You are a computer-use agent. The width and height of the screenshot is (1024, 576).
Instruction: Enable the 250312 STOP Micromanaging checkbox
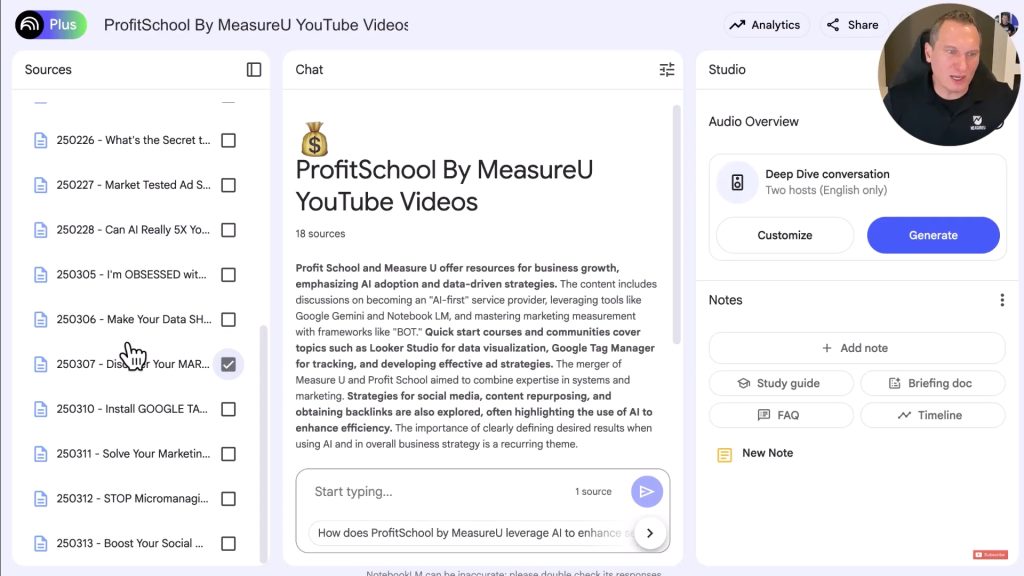pos(229,499)
